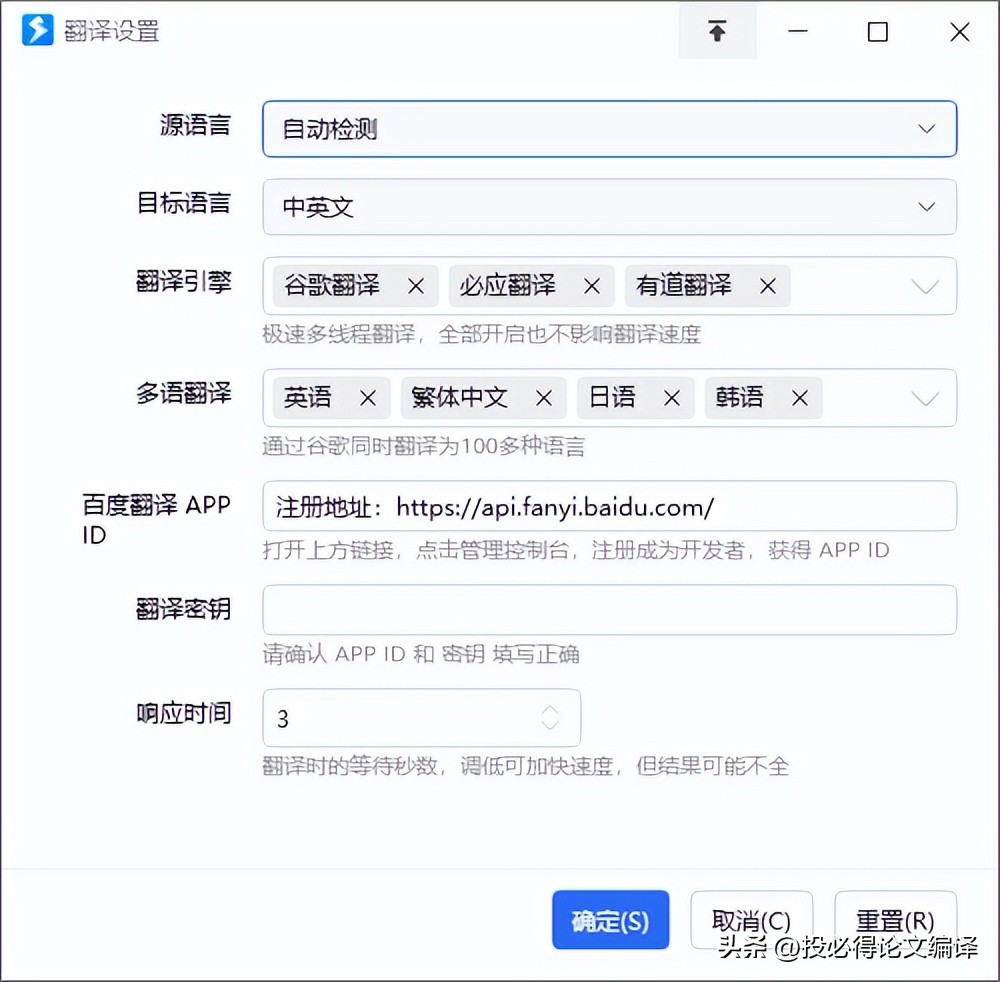This screenshot has width=1000, height=982.
Task: Click hint 请确认 APP ID 和 密钥 填写正确
Action: tap(421, 654)
